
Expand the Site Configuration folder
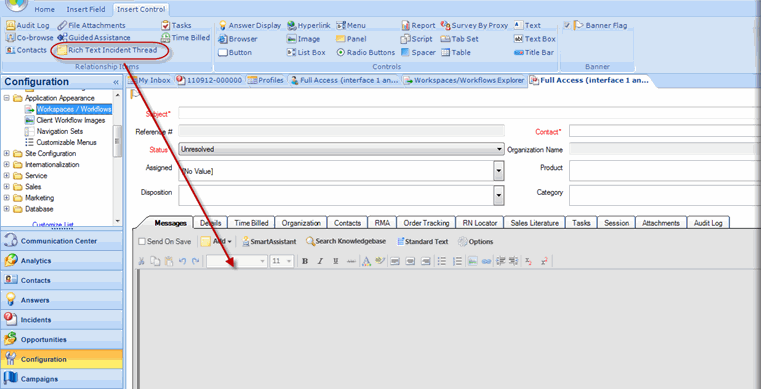[x=7, y=153]
